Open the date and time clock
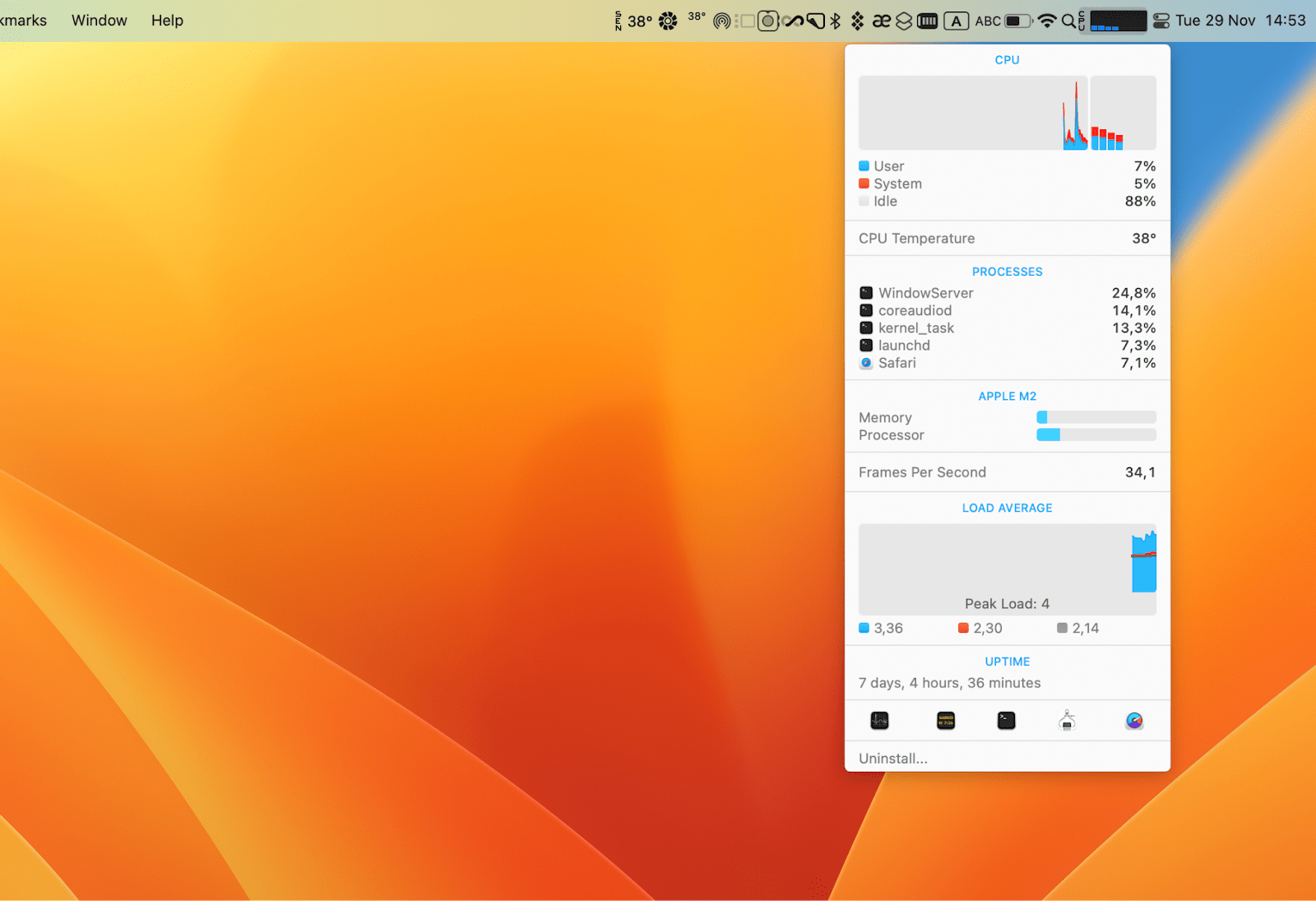Screen dimensions: 1316x901 point(1240,21)
